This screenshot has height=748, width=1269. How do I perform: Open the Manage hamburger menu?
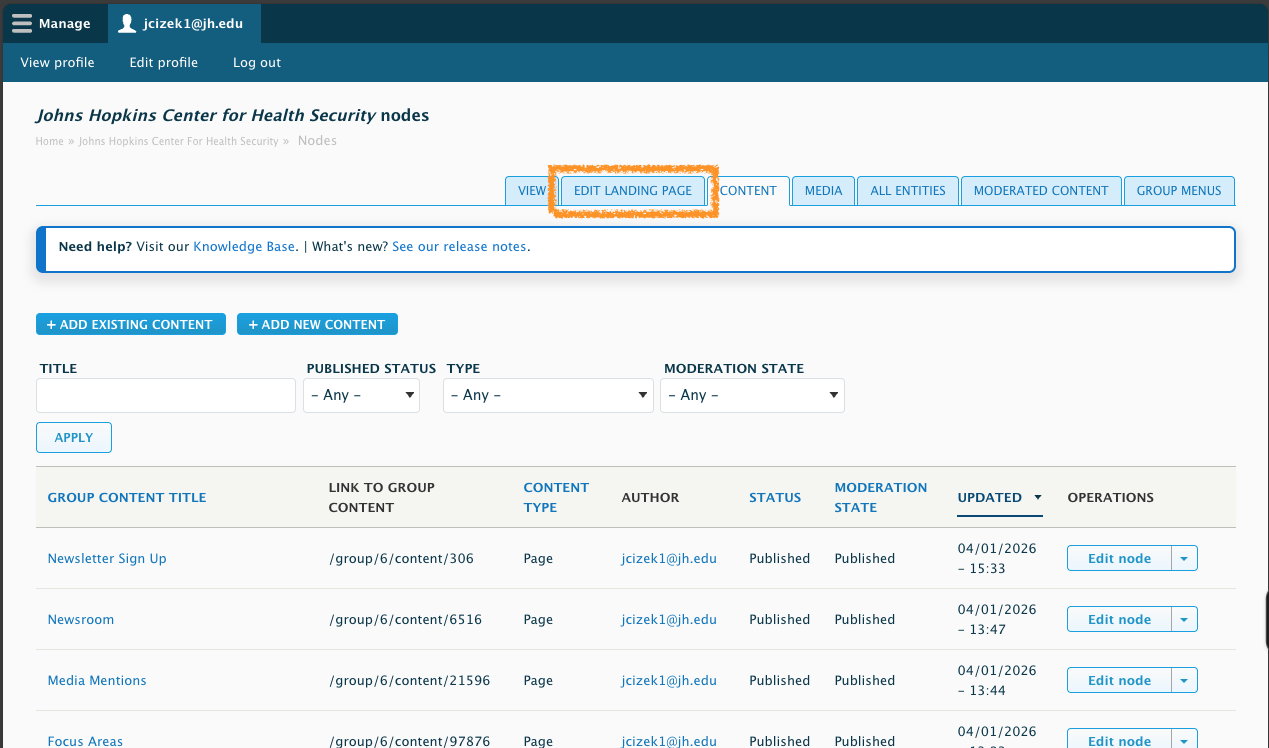click(x=51, y=23)
